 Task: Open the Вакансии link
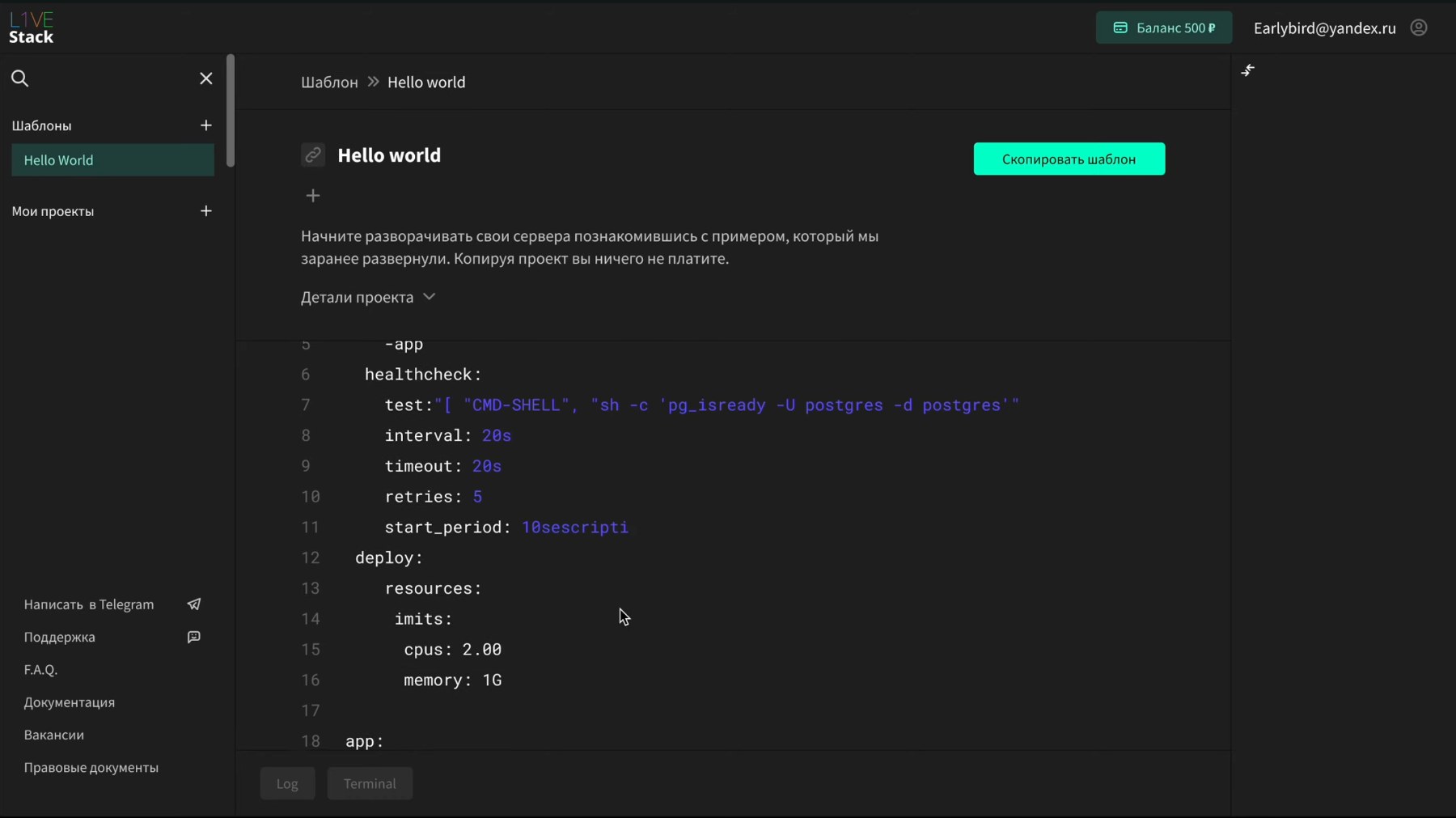click(x=54, y=735)
